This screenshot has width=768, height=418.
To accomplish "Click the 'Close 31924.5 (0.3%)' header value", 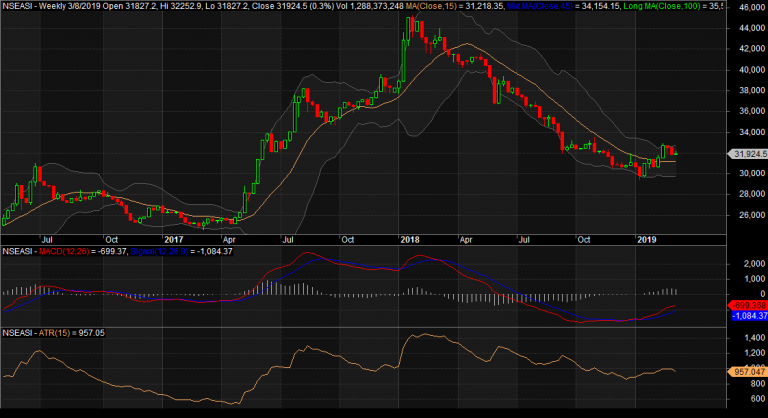I will (294, 6).
